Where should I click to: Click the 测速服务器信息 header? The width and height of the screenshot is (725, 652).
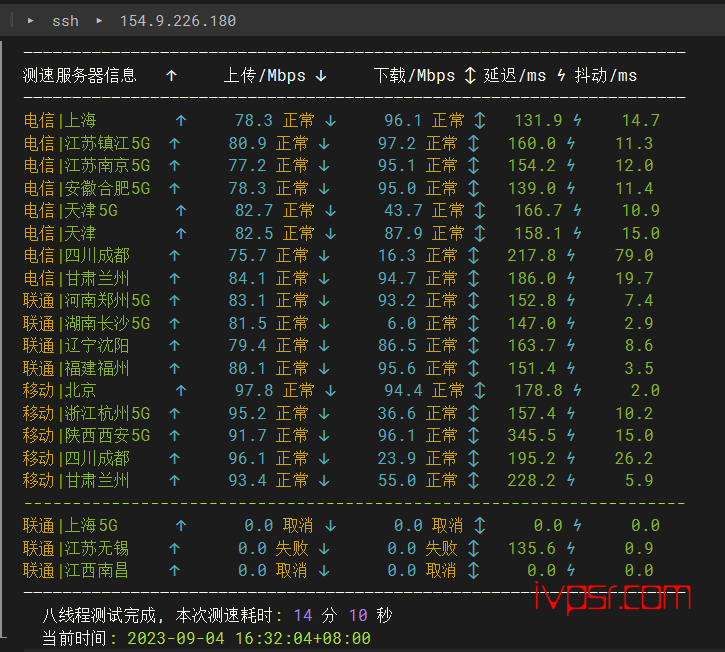tap(80, 75)
